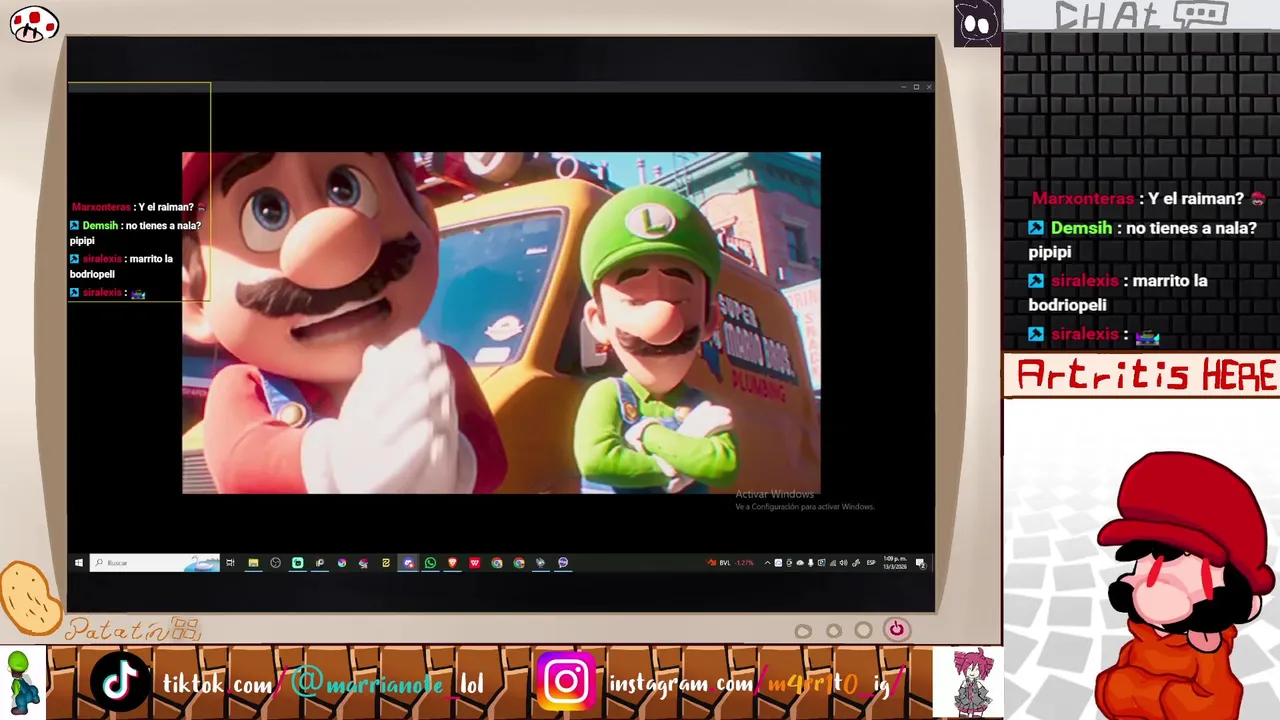Open the BVL stock widget in taskbar
The height and width of the screenshot is (720, 1280).
[730, 563]
